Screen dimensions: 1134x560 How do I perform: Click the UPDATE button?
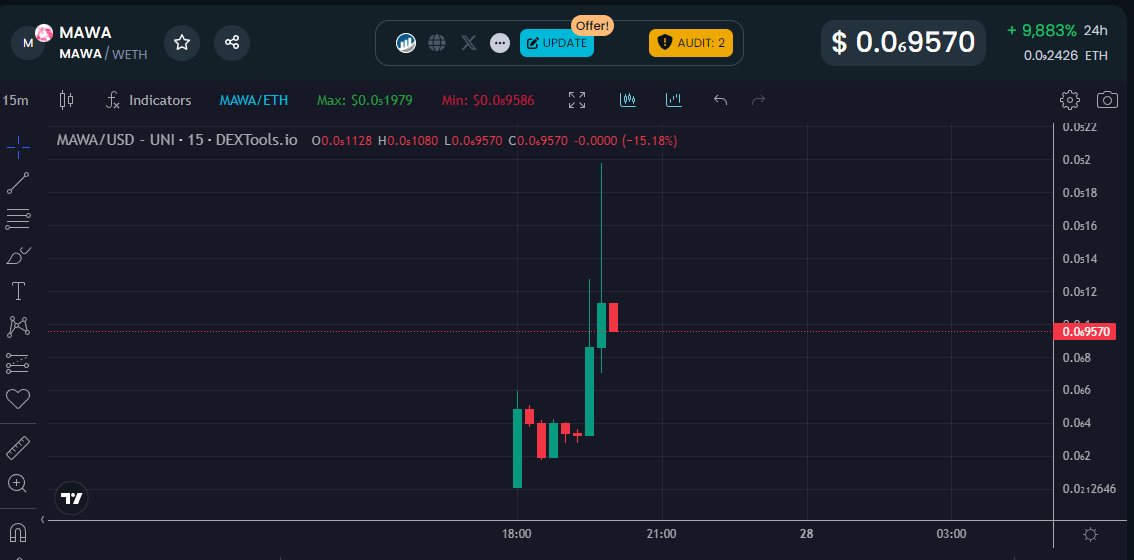557,43
